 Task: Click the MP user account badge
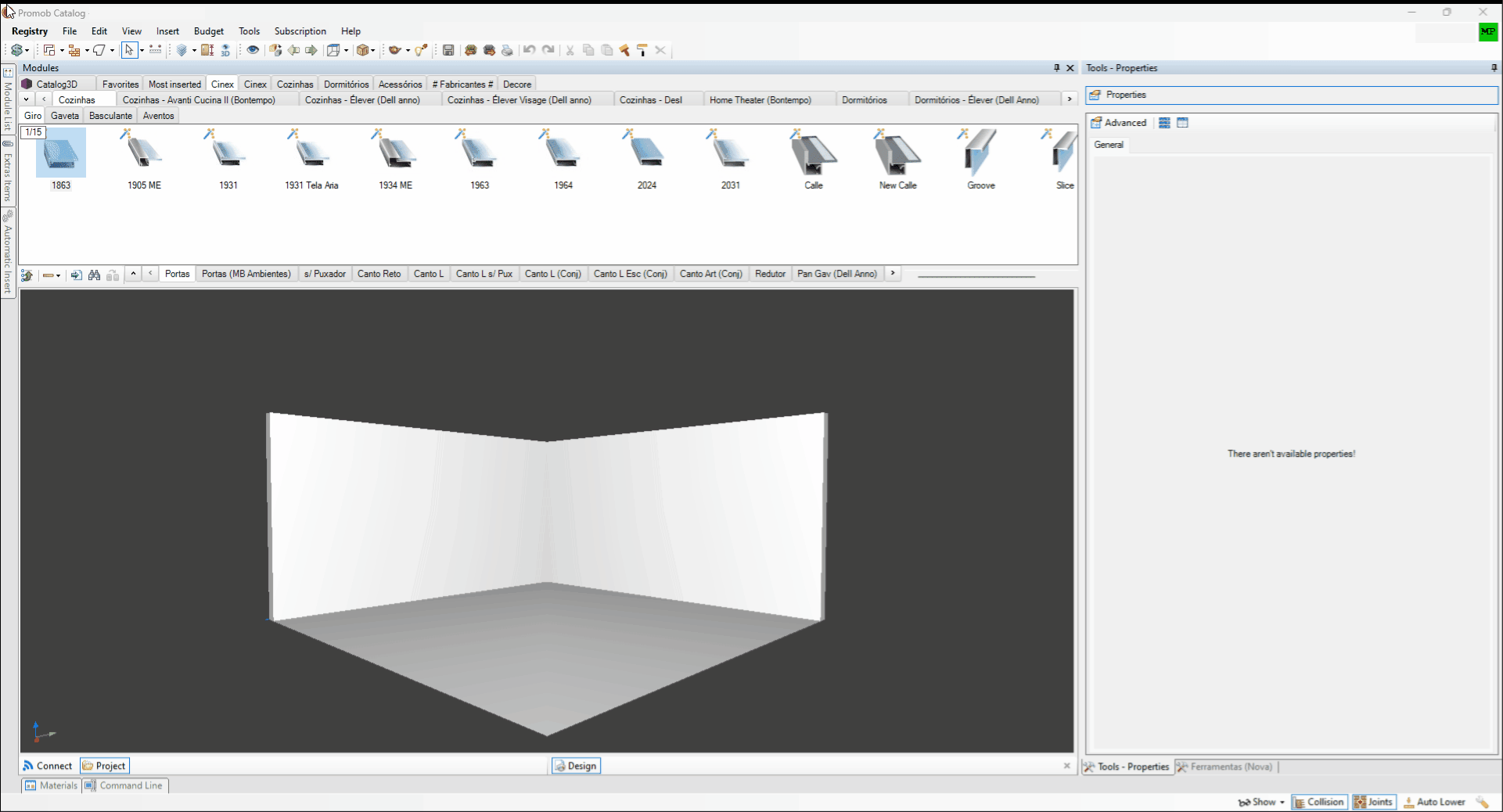[1487, 32]
